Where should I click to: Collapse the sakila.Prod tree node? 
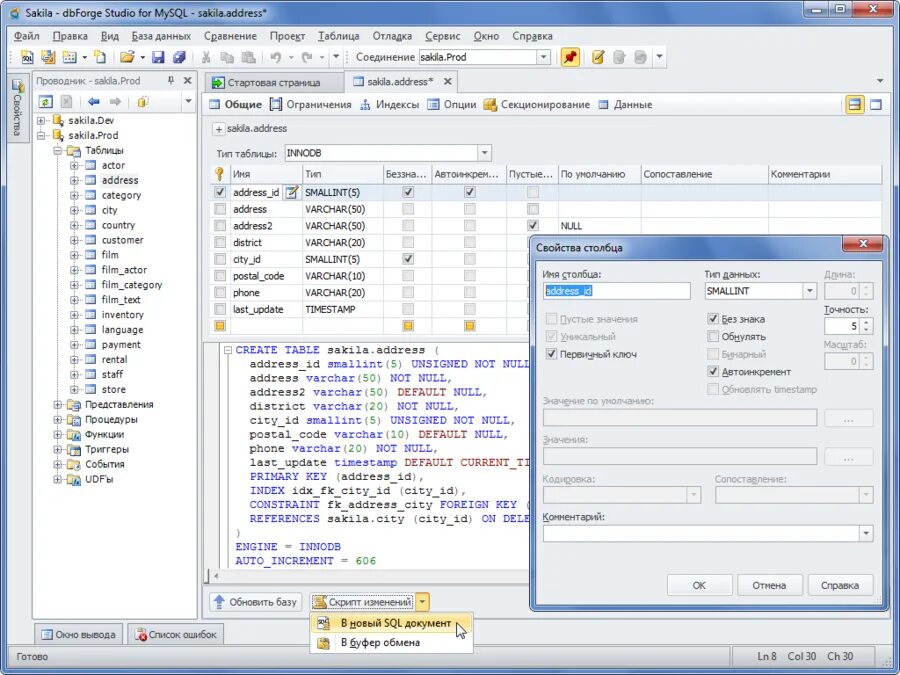coord(41,135)
